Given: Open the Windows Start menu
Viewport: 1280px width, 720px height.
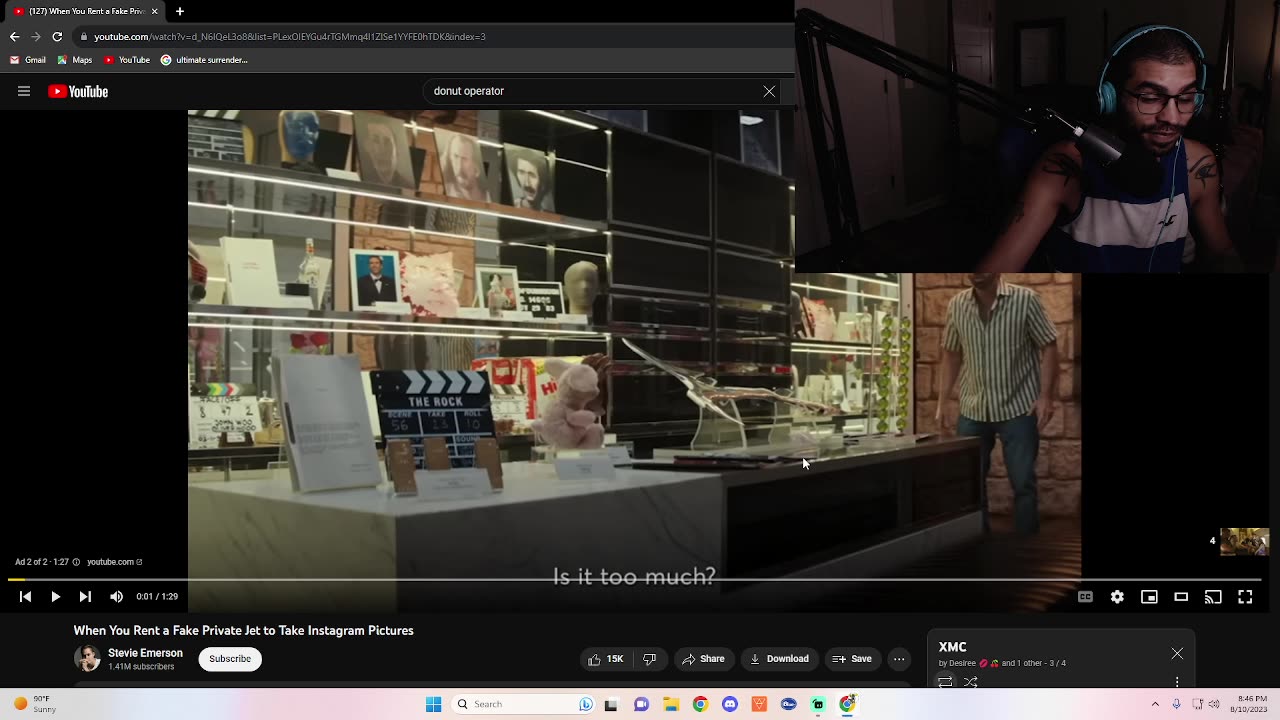Looking at the screenshot, I should [x=433, y=704].
